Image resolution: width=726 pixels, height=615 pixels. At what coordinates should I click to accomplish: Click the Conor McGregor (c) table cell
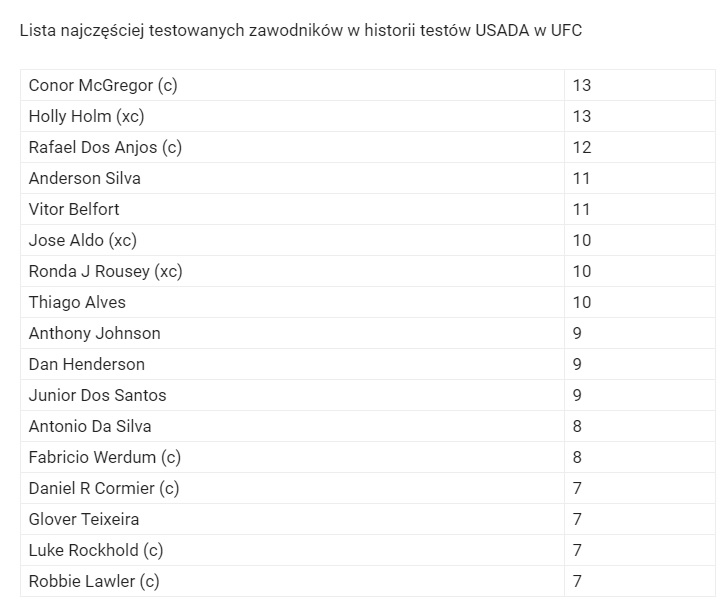click(292, 85)
